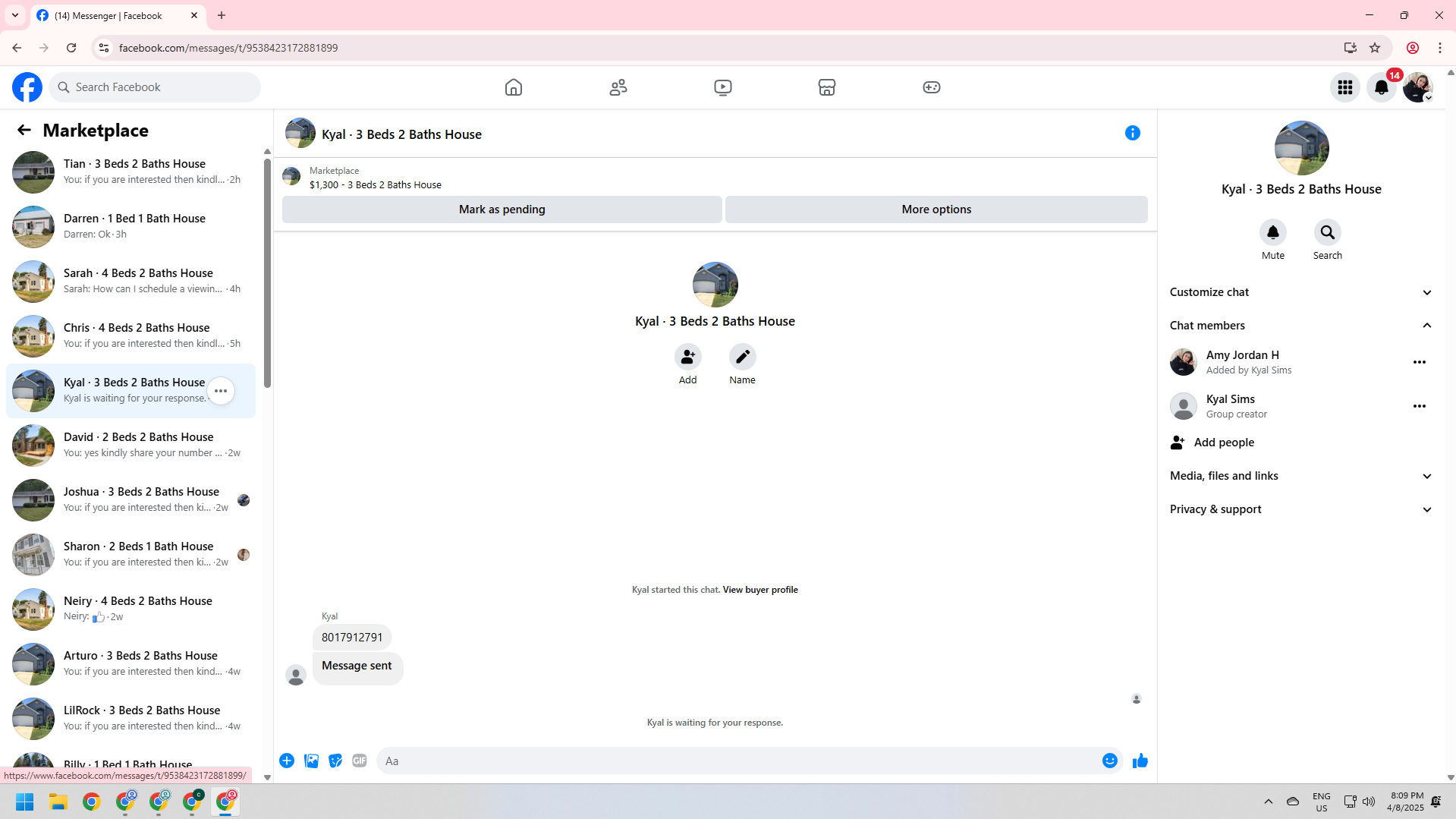Attach a photo using the image icon
1456x819 pixels.
click(311, 761)
